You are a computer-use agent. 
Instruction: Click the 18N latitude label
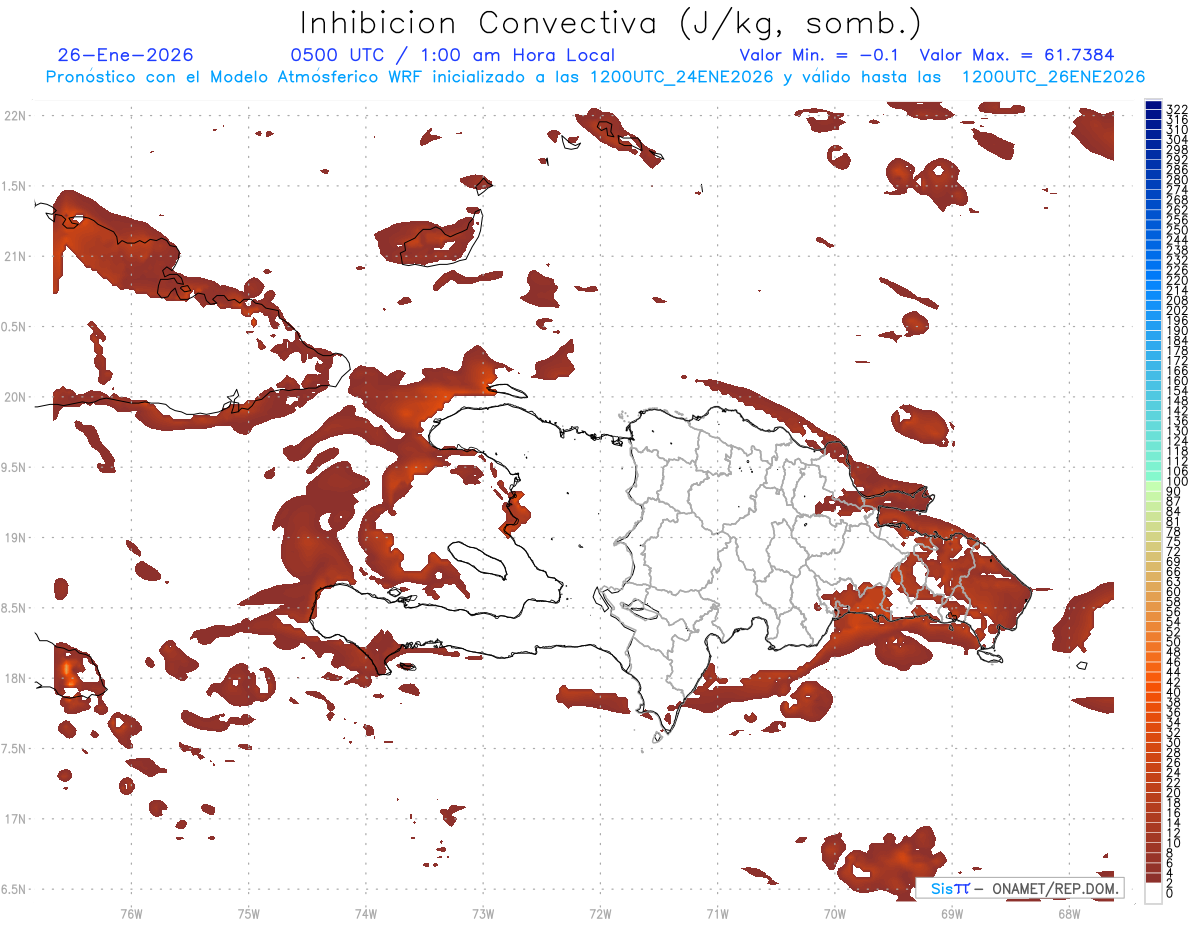[15, 678]
